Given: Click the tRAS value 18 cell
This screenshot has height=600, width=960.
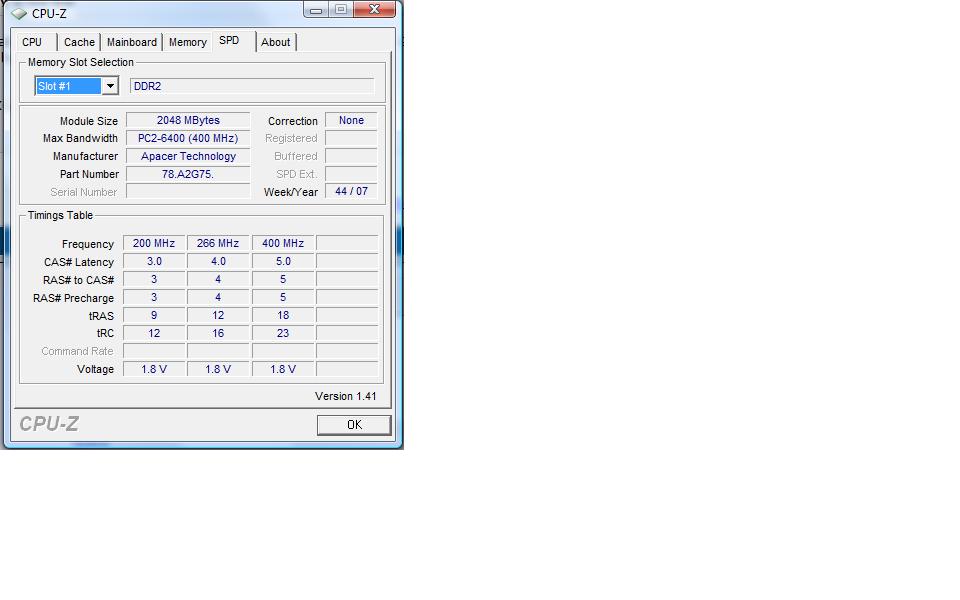Looking at the screenshot, I should [x=283, y=315].
